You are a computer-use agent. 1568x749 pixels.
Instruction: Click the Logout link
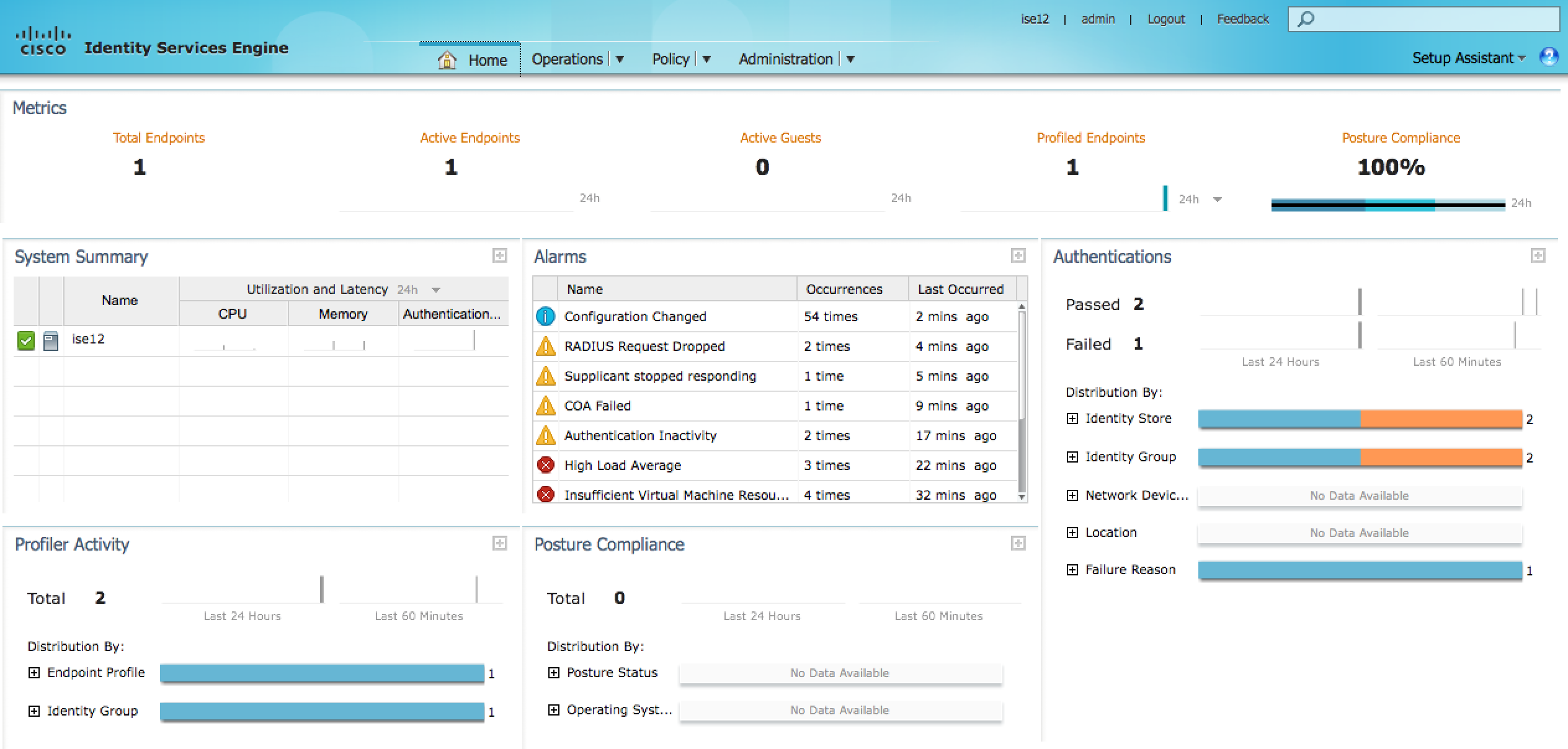tap(1165, 19)
